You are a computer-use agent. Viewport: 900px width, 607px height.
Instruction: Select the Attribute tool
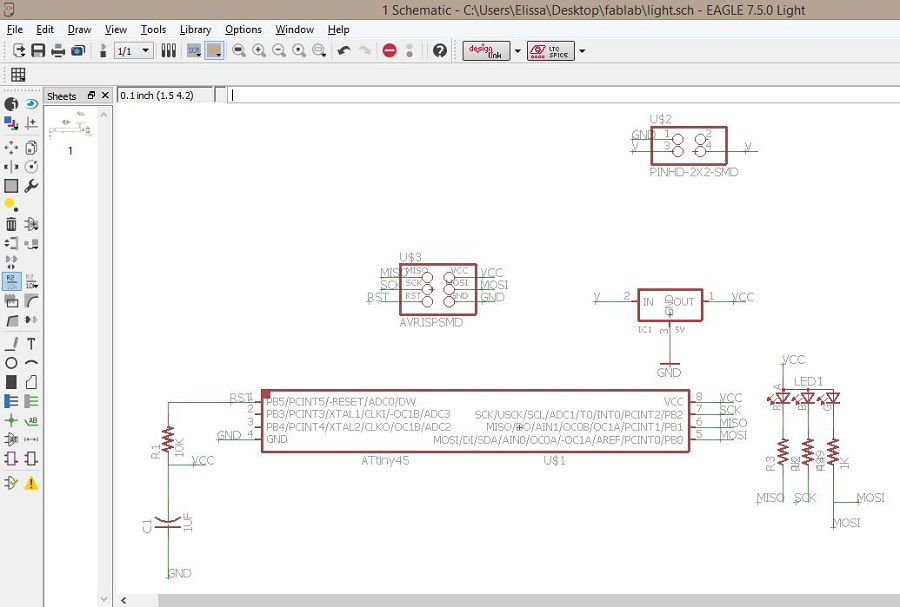11,439
